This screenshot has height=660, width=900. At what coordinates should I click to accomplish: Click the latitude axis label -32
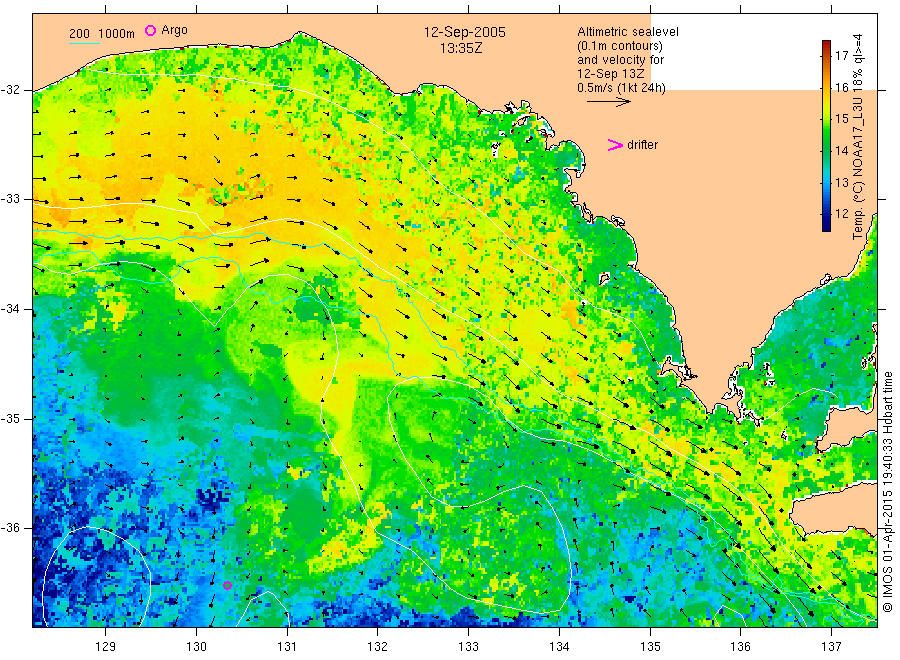coord(10,91)
